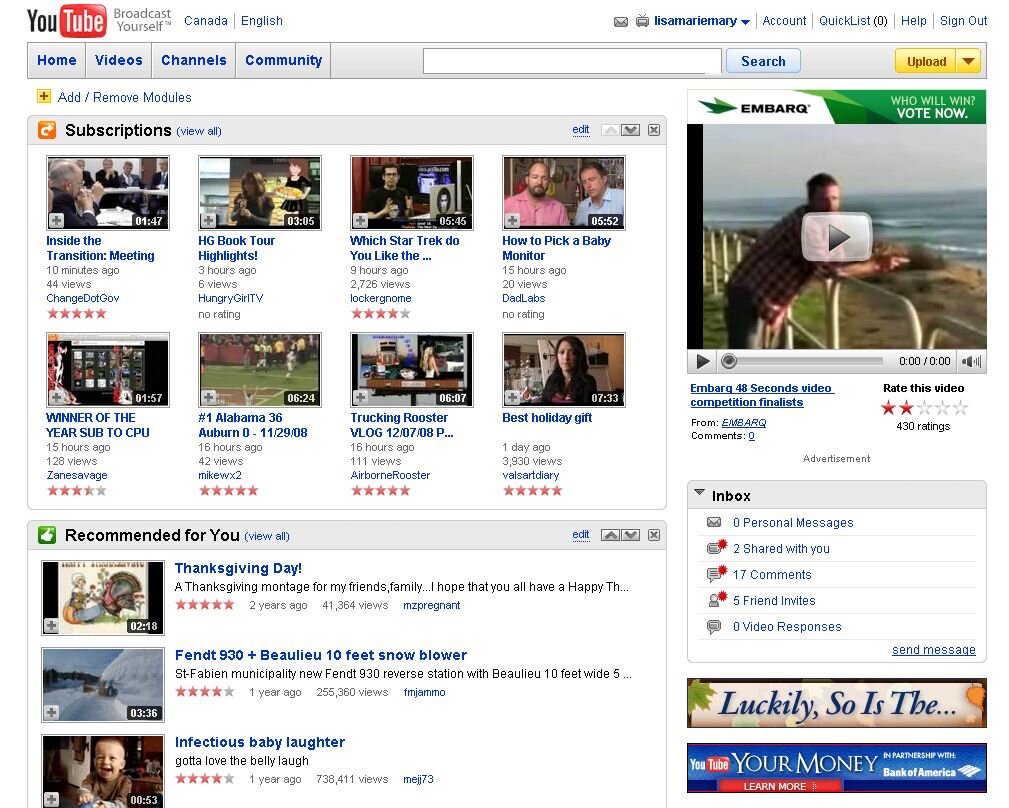Click the yellow plus Add/Remove Modules icon
The width and height of the screenshot is (1009, 808).
44,97
